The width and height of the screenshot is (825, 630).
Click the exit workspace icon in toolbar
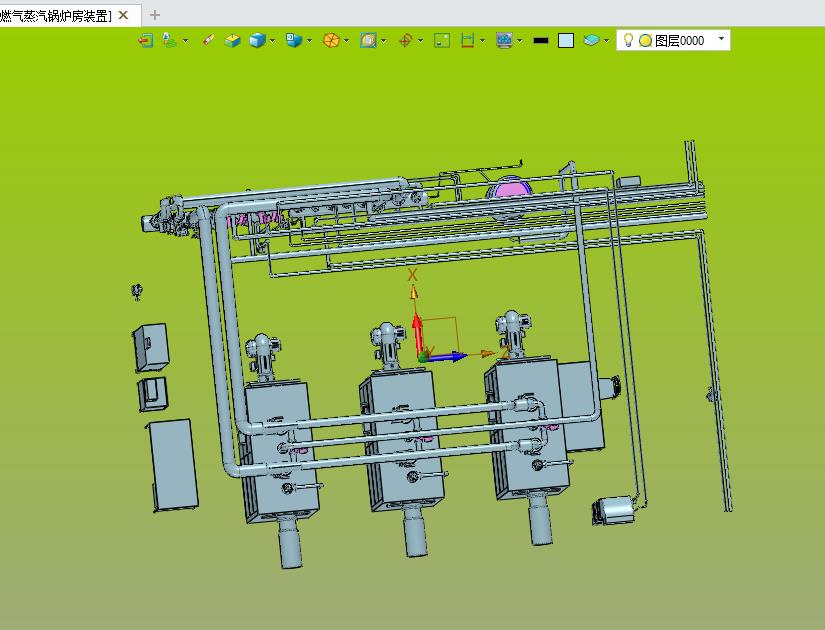click(x=146, y=41)
